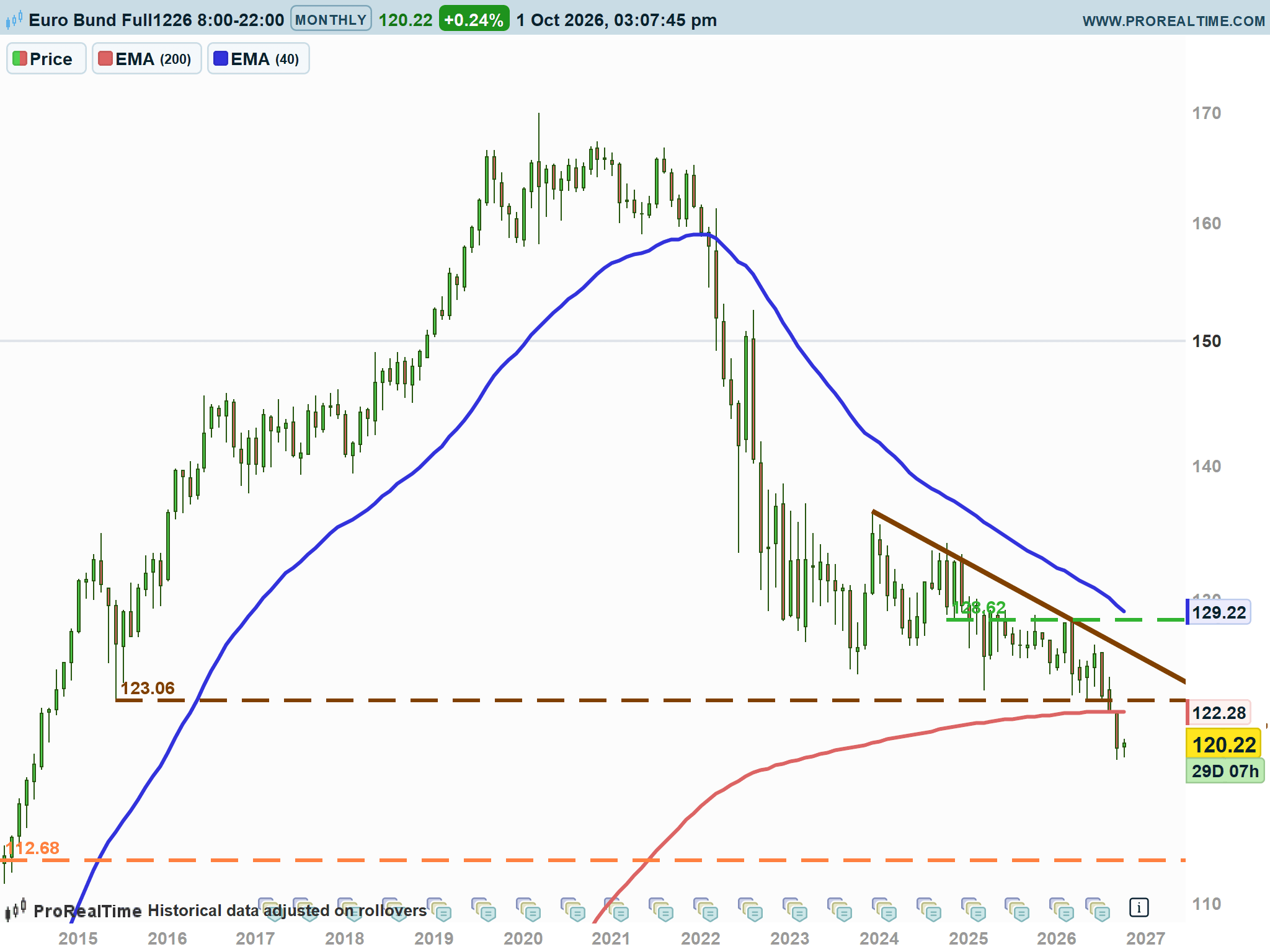Image resolution: width=1270 pixels, height=952 pixels.
Task: Click the 129.22 EMA value label on axis
Action: 1218,612
